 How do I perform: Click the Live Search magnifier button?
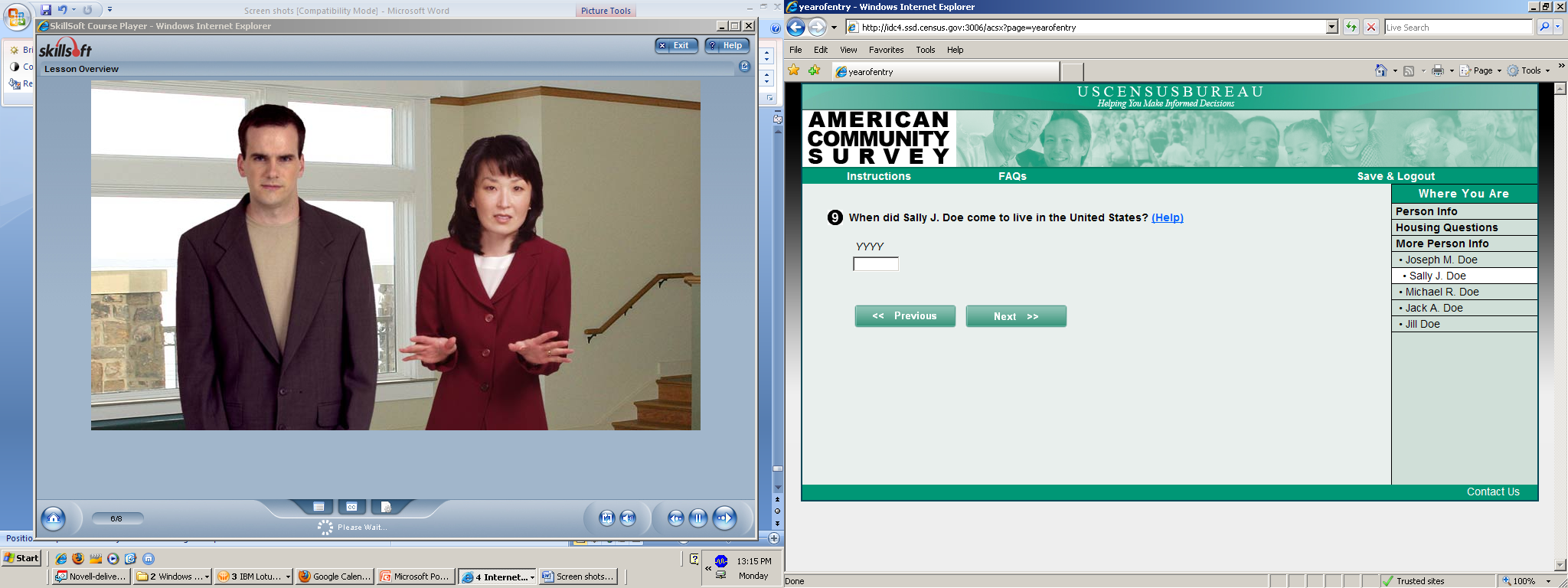[1543, 28]
